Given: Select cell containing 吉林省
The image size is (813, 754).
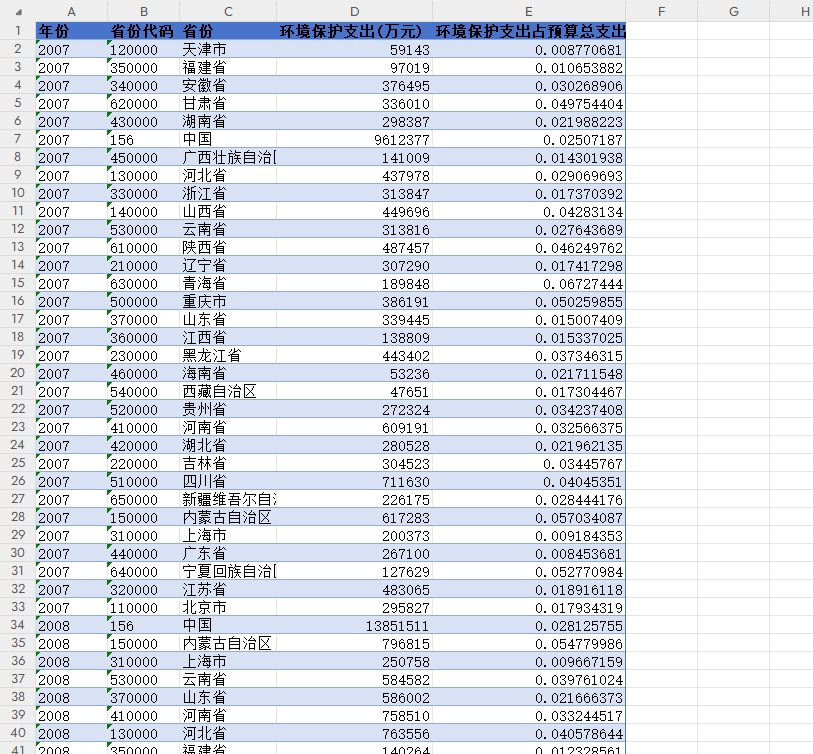Looking at the screenshot, I should pos(228,463).
